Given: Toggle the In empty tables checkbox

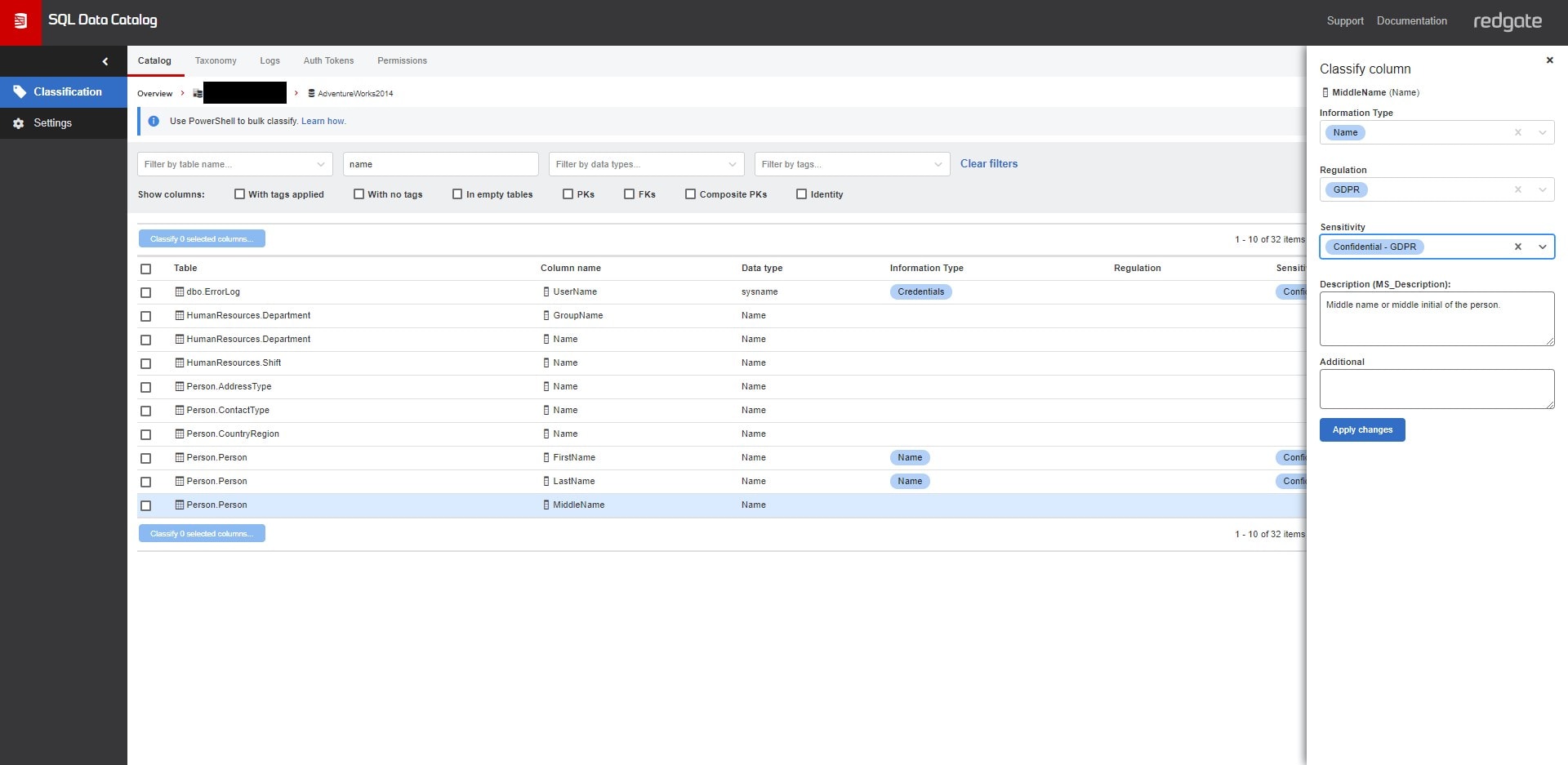Looking at the screenshot, I should [457, 194].
